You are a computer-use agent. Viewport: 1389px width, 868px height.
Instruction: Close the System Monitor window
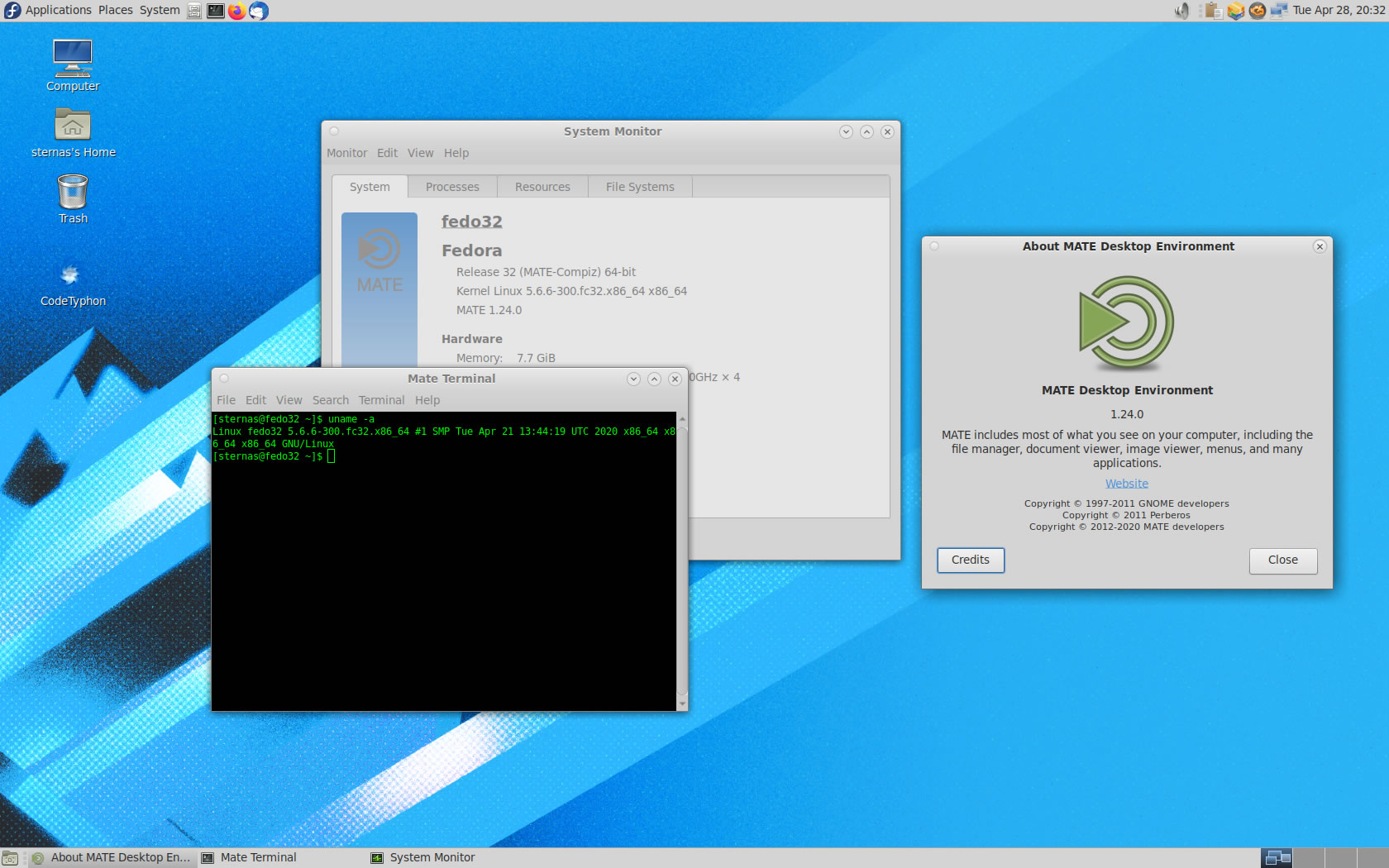tap(887, 131)
